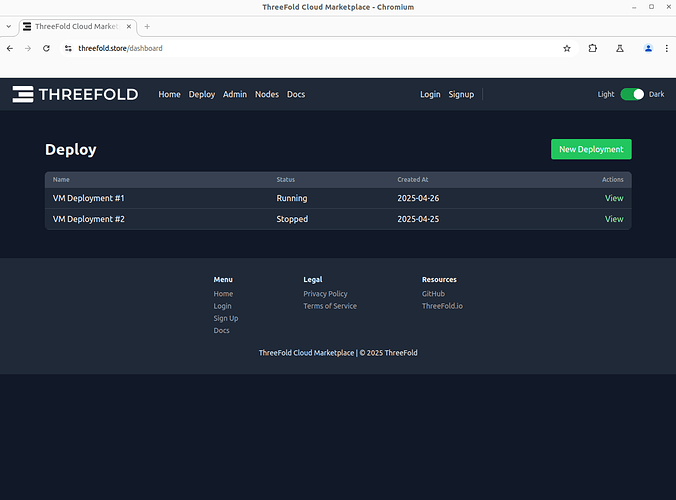Viewport: 676px width, 500px height.
Task: Open the browser profile avatar
Action: tap(648, 48)
